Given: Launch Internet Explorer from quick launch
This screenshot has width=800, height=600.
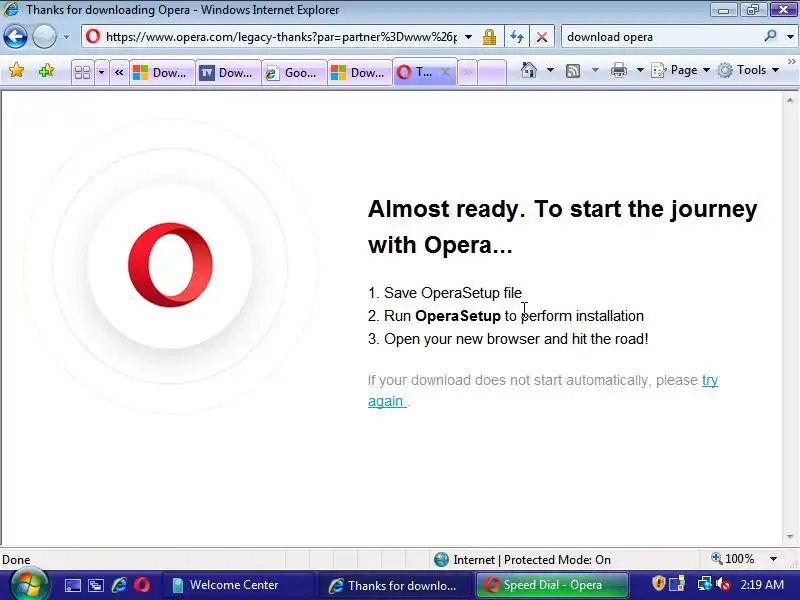Looking at the screenshot, I should click(x=119, y=585).
